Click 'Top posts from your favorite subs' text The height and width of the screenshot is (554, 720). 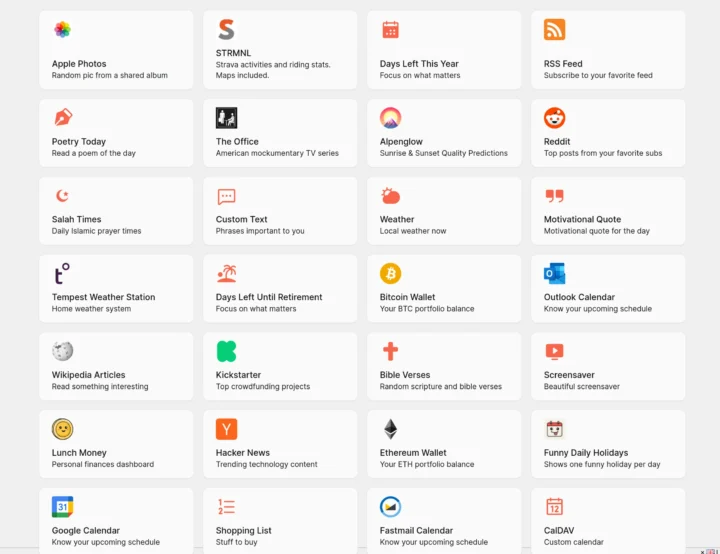603,153
